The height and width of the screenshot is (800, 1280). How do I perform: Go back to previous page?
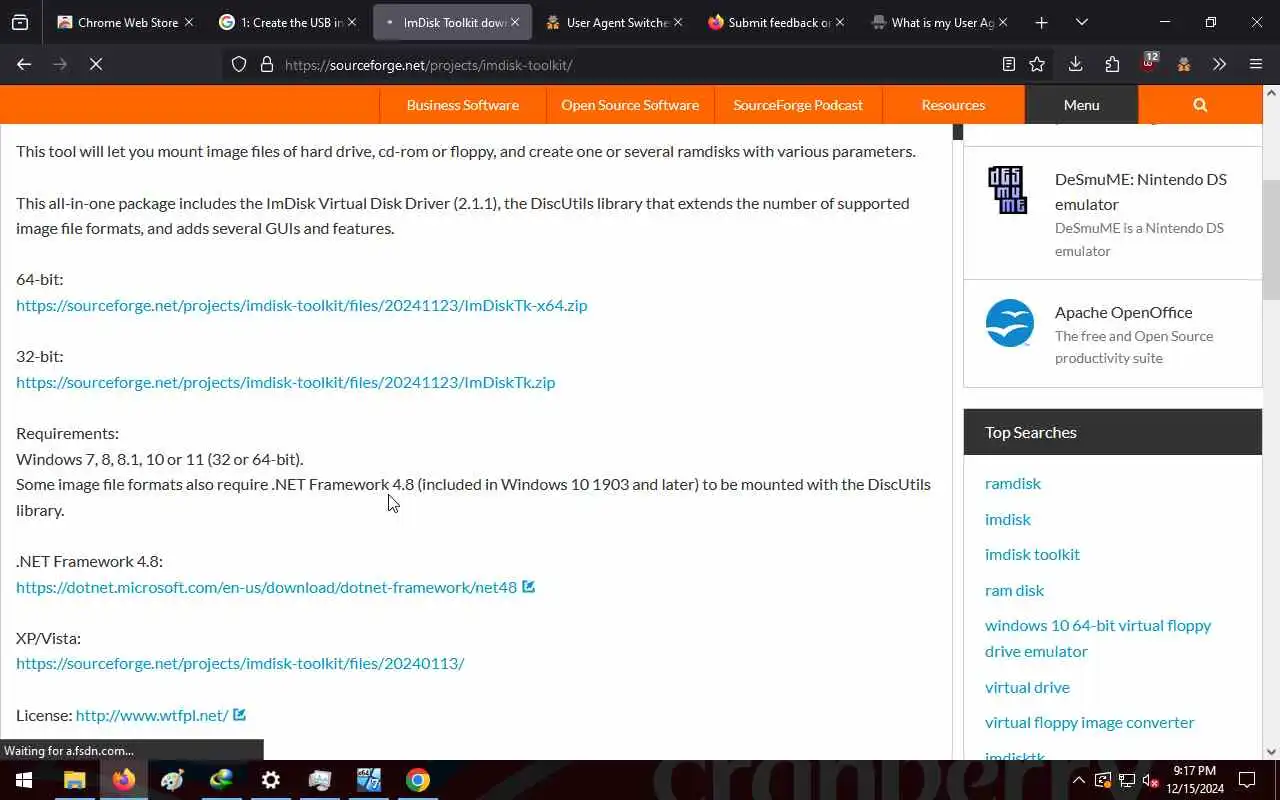(24, 64)
